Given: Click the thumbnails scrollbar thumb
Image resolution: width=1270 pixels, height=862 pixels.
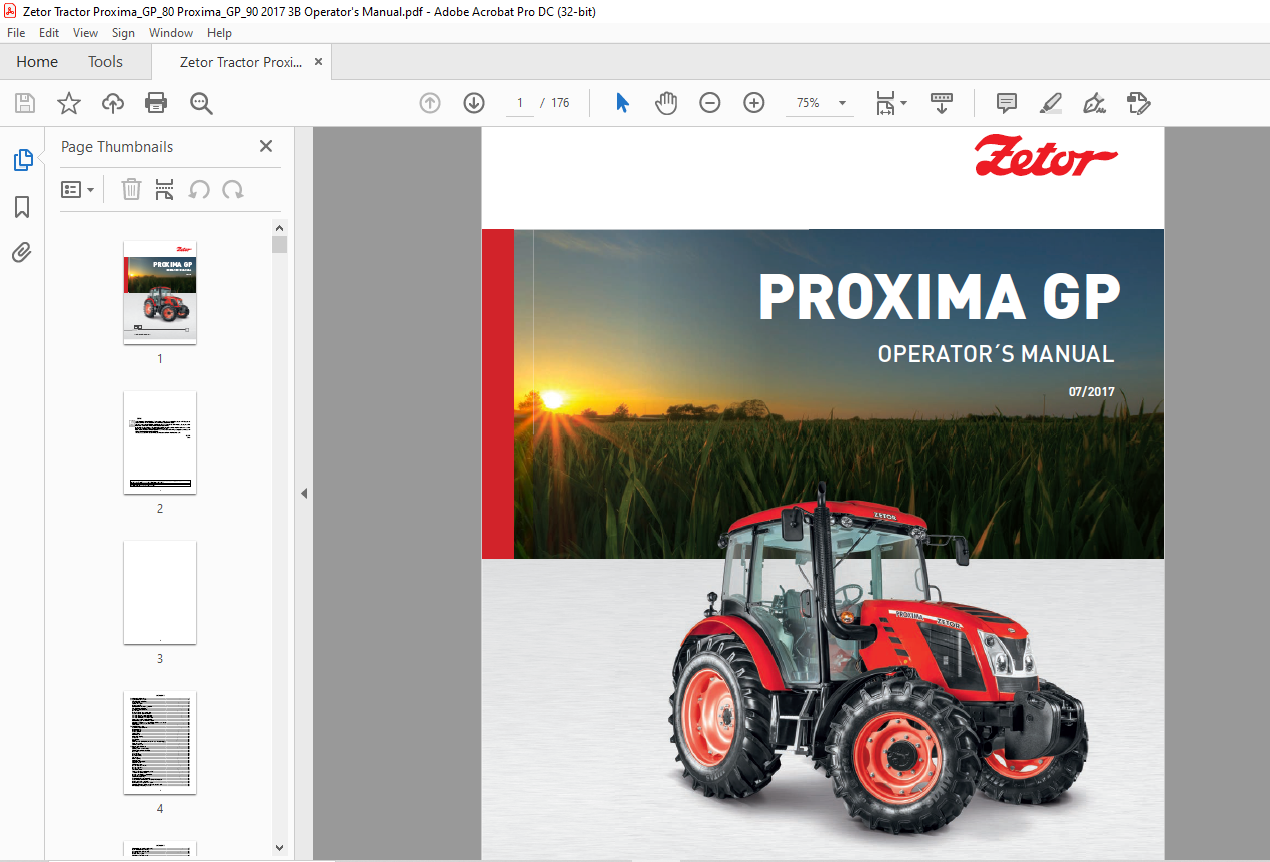Looking at the screenshot, I should (x=280, y=244).
